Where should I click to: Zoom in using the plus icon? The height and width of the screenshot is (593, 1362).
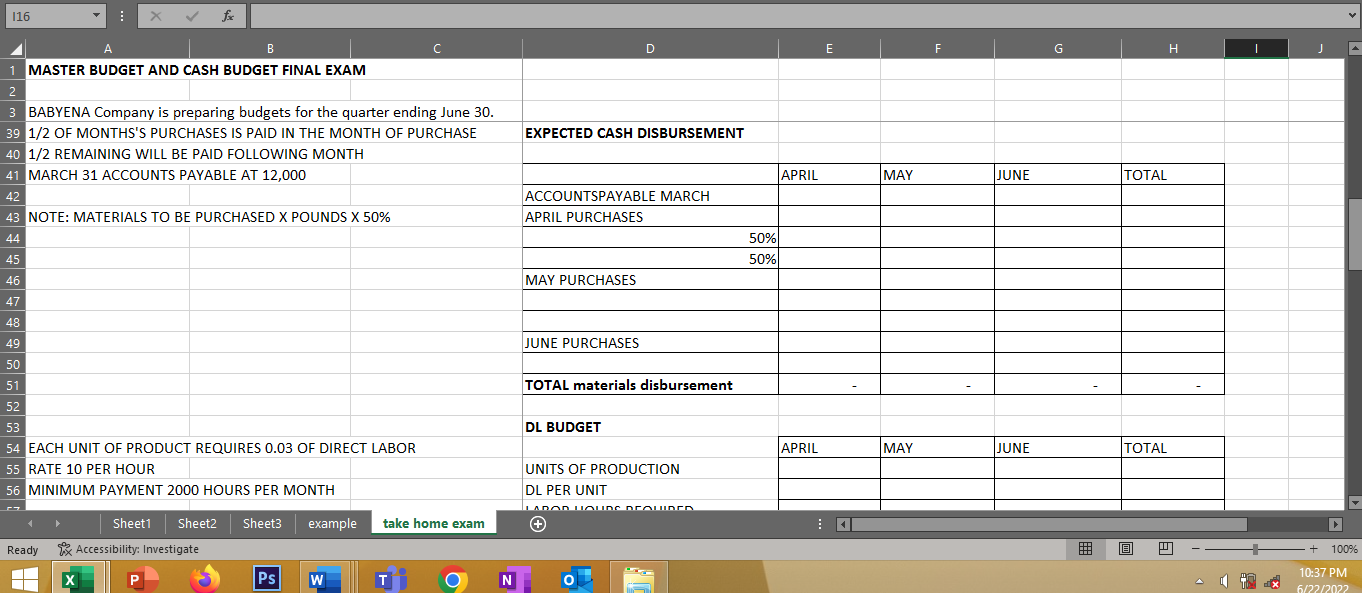[x=1312, y=548]
